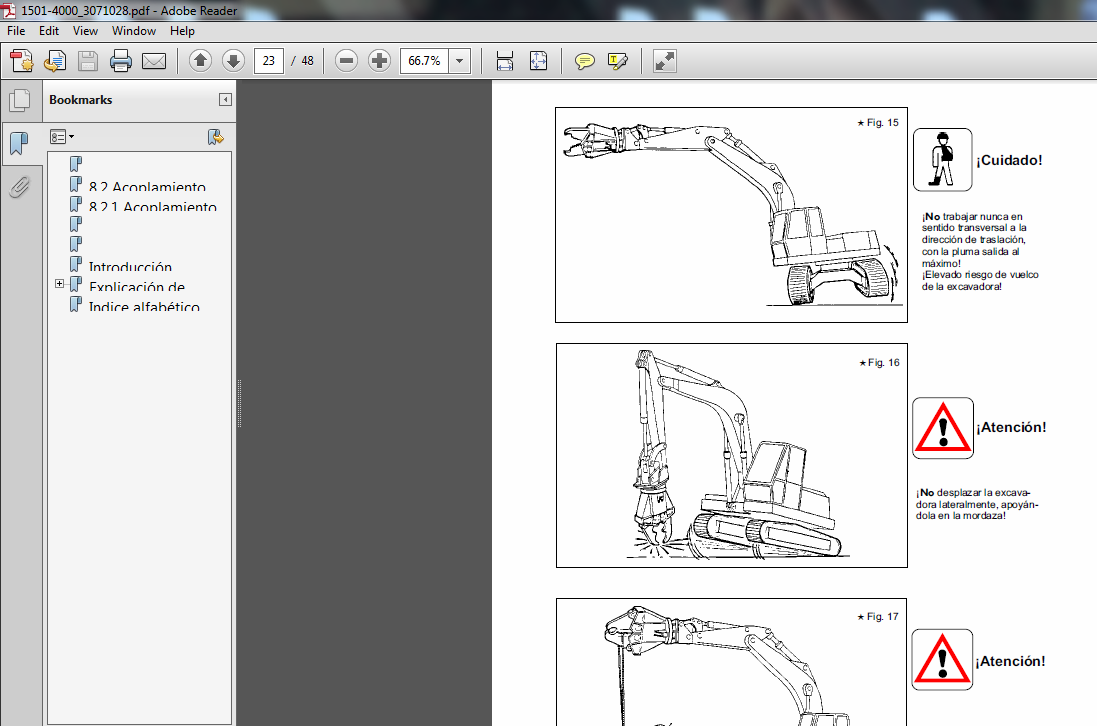Image resolution: width=1097 pixels, height=726 pixels.
Task: Click the Save floppy disk icon
Action: point(87,61)
